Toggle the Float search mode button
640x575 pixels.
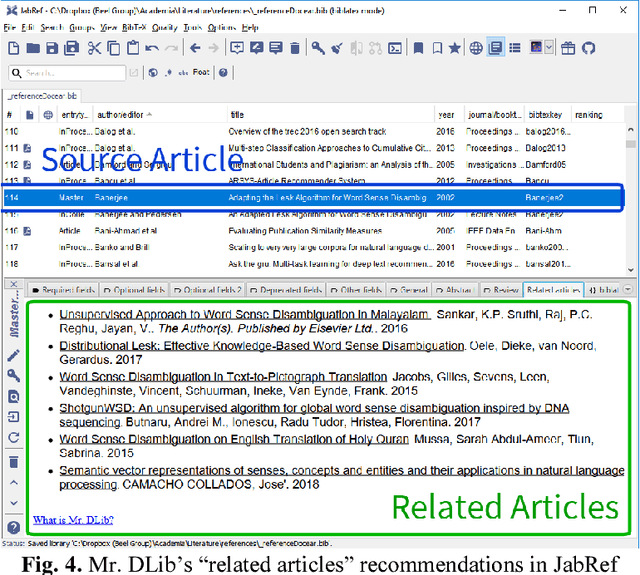tap(201, 72)
